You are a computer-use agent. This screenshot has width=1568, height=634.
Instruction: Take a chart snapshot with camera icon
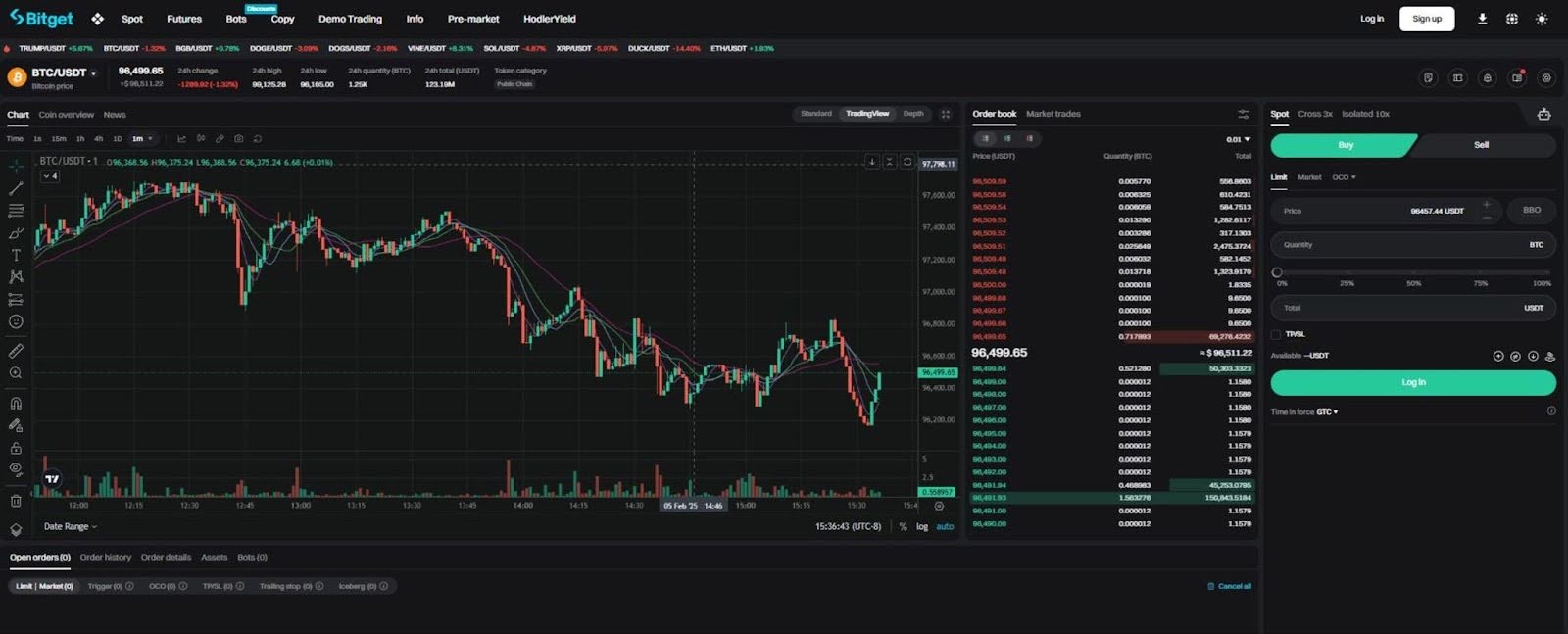coord(238,139)
